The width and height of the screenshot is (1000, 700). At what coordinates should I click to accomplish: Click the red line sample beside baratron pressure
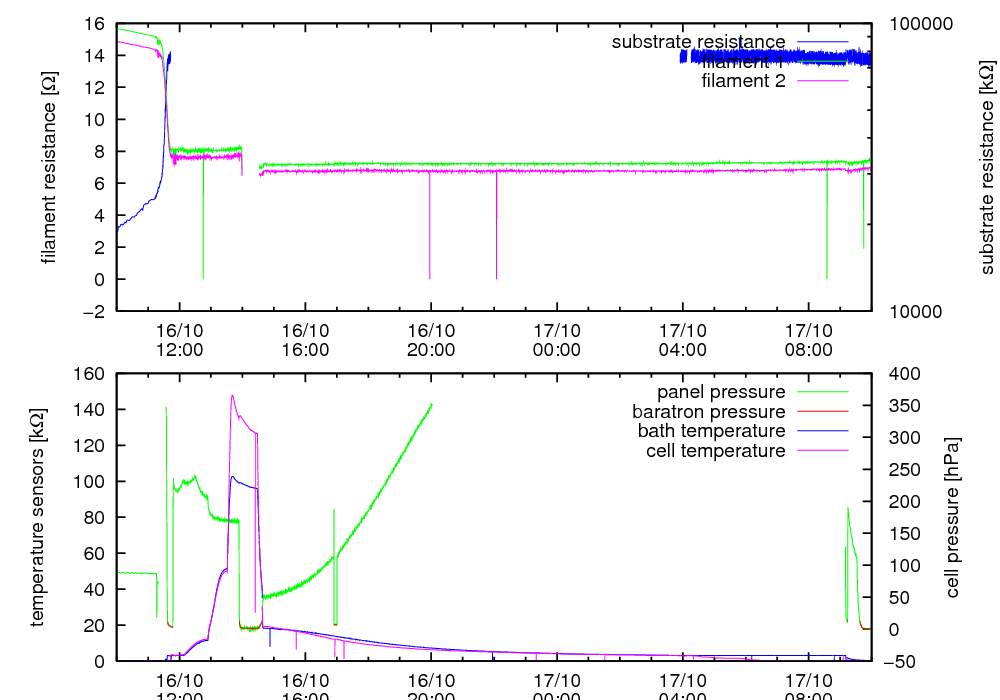pyautogui.click(x=823, y=412)
